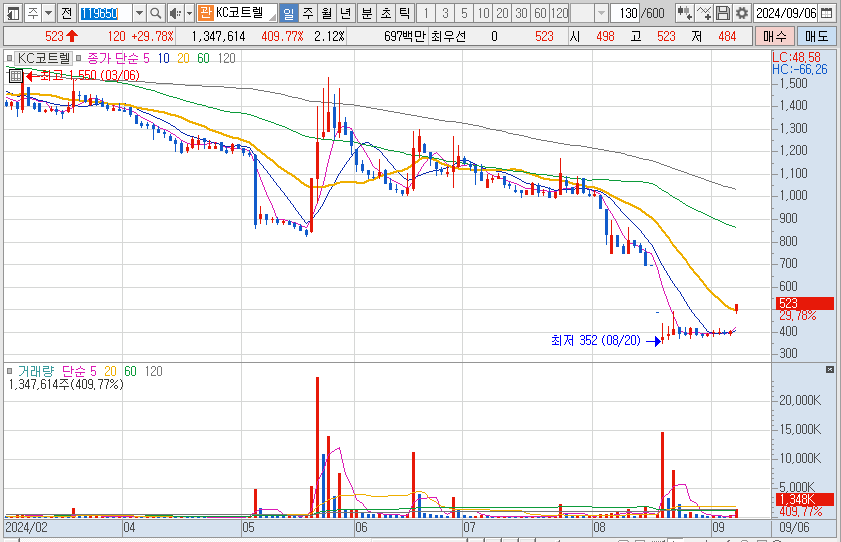Switch to 틱 tick chart
841x542 pixels.
point(404,13)
